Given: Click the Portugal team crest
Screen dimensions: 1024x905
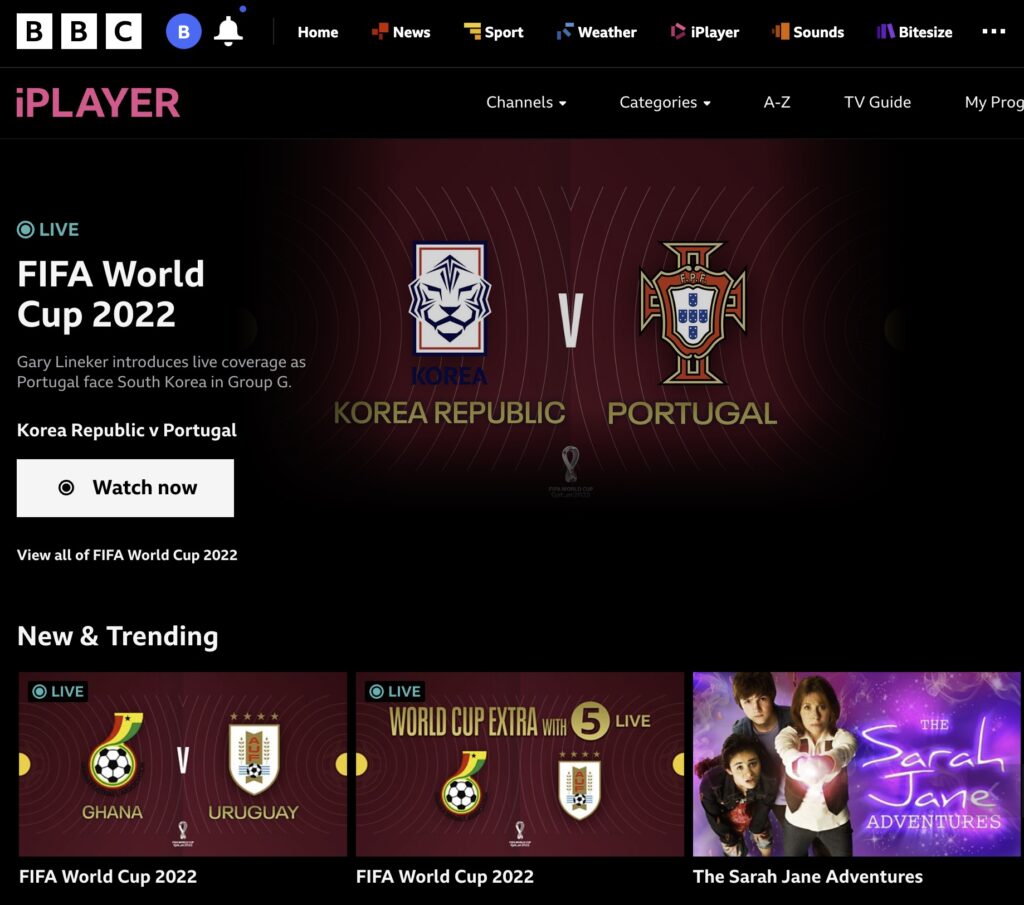Looking at the screenshot, I should (693, 313).
